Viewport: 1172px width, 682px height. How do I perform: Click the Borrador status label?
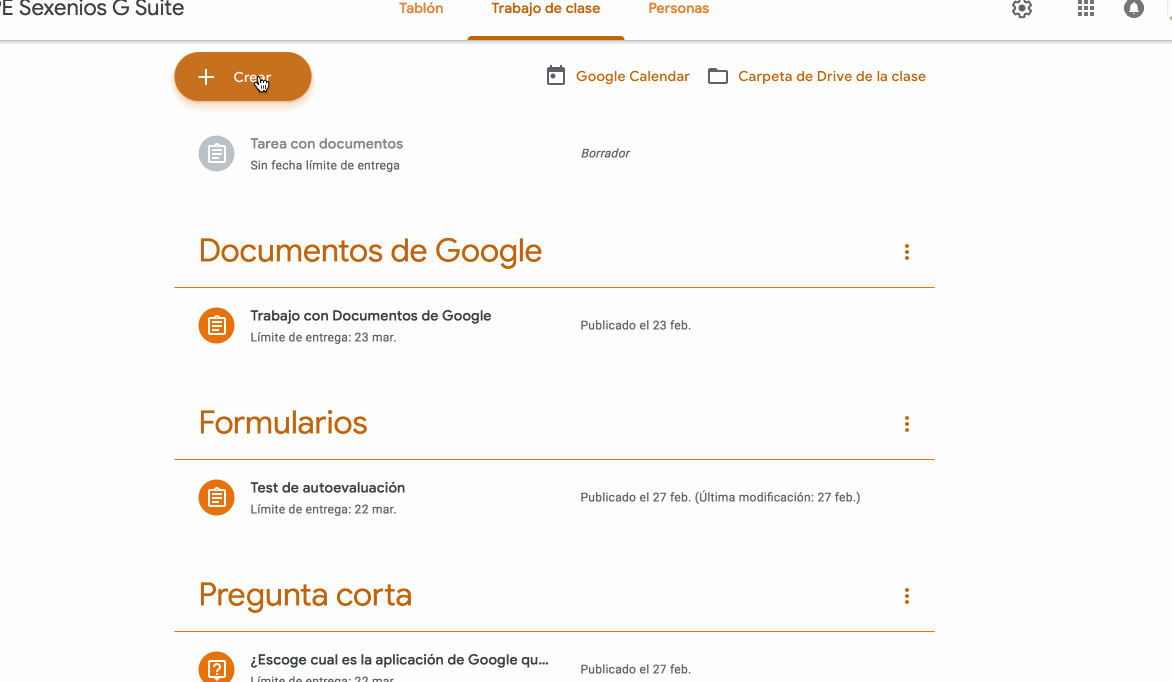pos(605,153)
